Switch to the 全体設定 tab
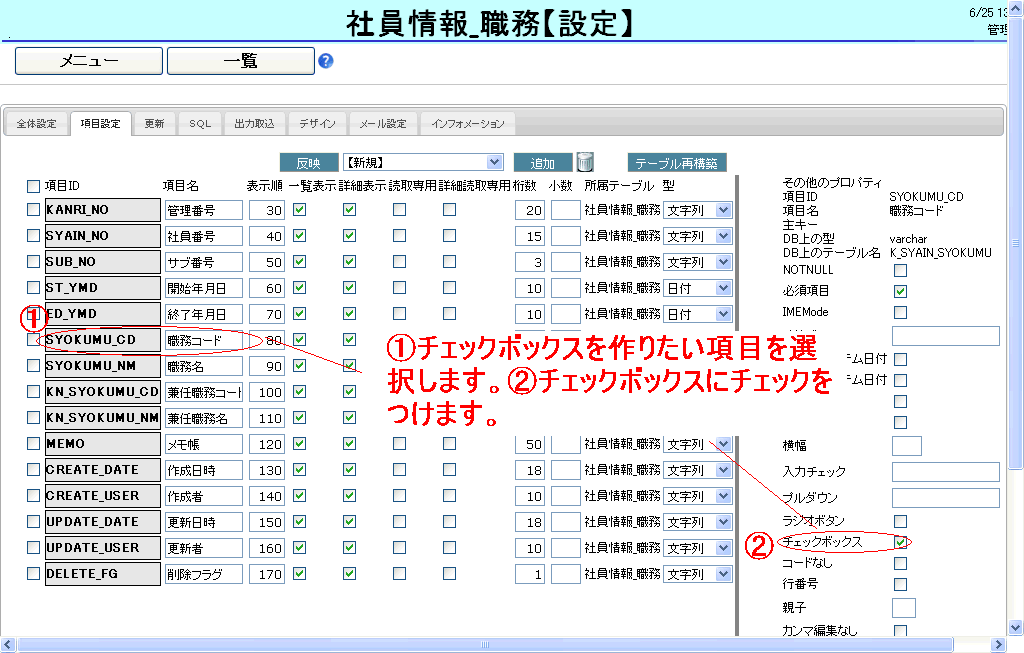The height and width of the screenshot is (653, 1024). [37, 124]
